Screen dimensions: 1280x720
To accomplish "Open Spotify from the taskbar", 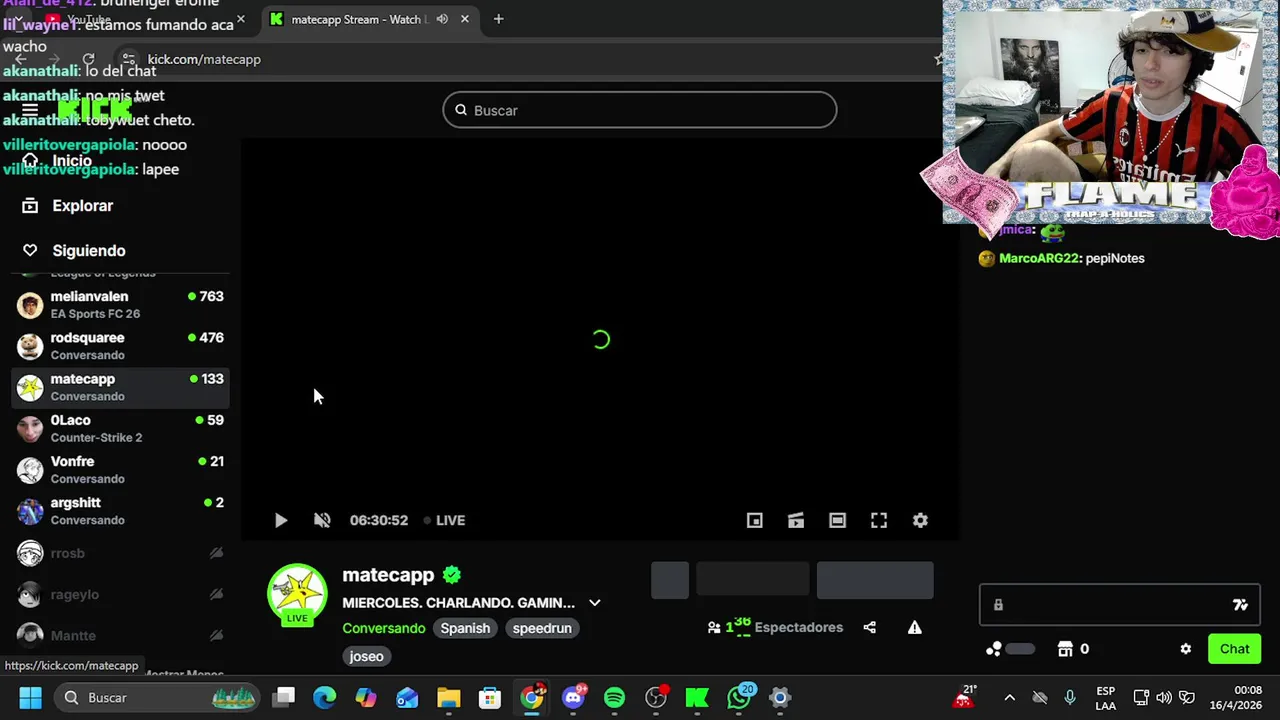I will tap(614, 697).
